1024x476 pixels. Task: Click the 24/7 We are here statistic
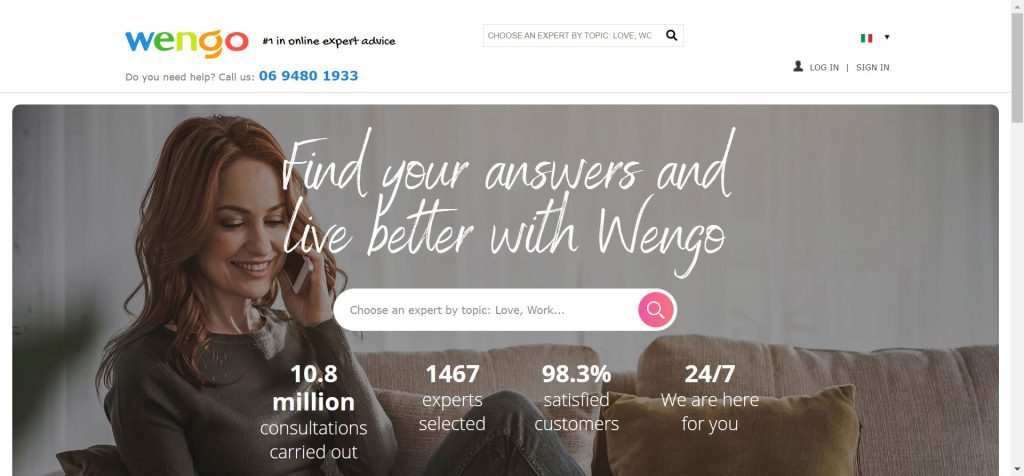[x=710, y=398]
